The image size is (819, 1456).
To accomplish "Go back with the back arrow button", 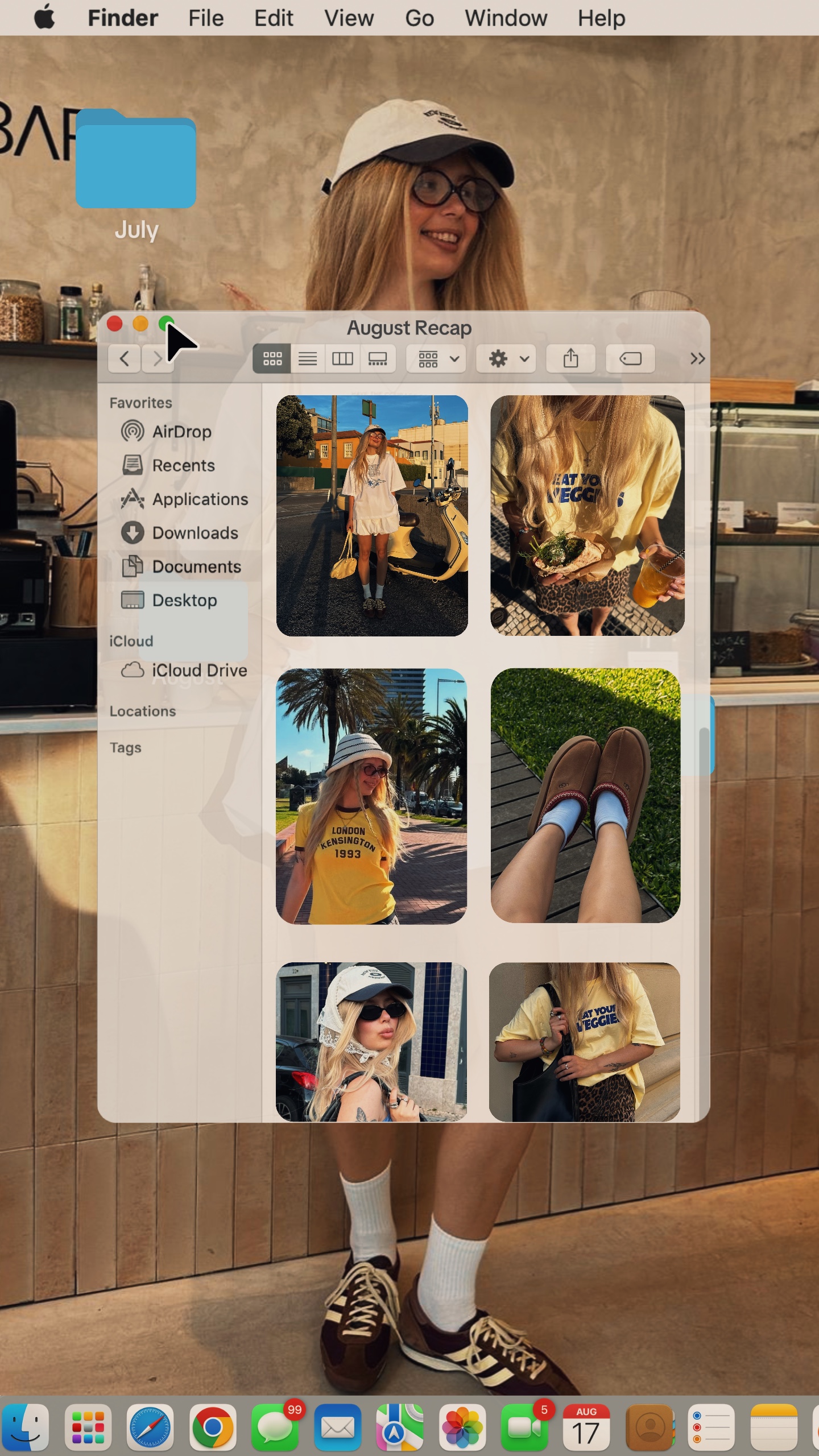I will [125, 359].
